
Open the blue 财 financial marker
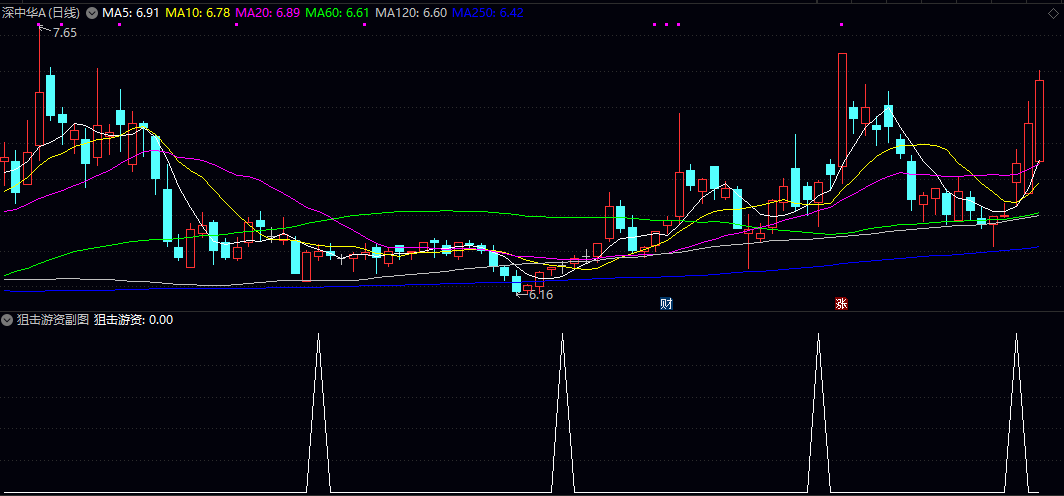[666, 303]
